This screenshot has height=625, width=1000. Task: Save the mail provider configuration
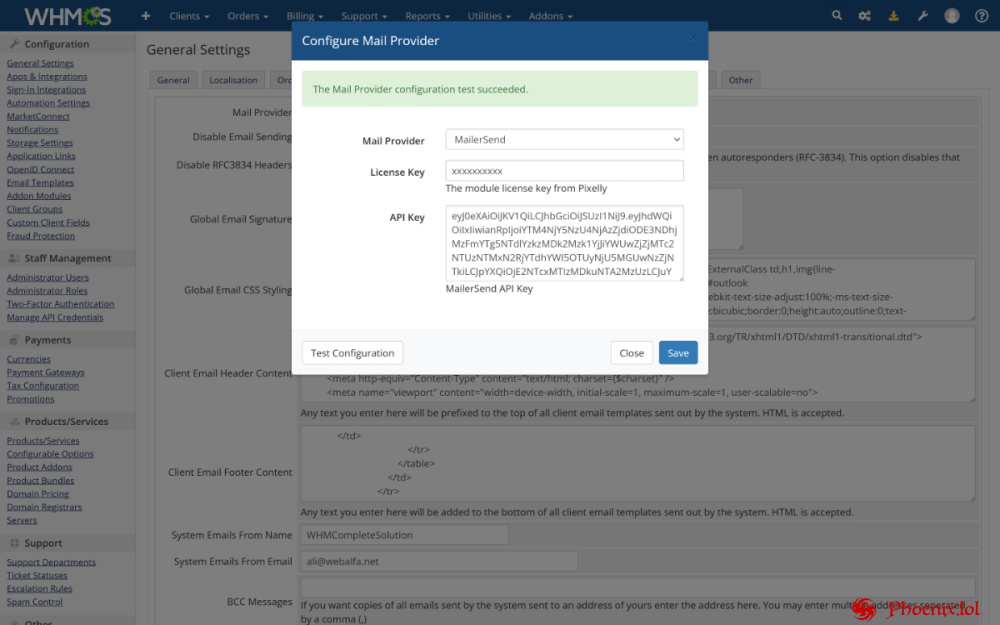coord(678,352)
